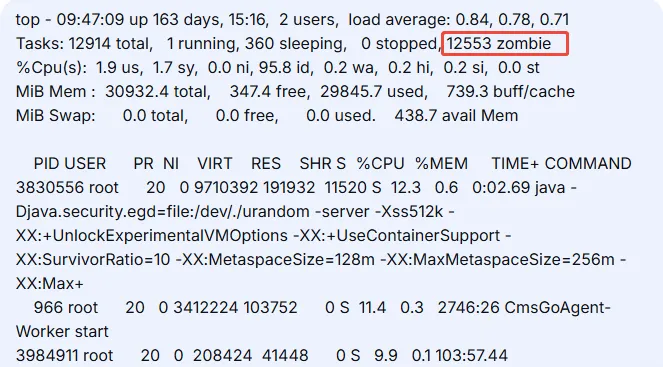The width and height of the screenshot is (663, 367).
Task: Click the %MEM column header
Action: click(x=441, y=164)
